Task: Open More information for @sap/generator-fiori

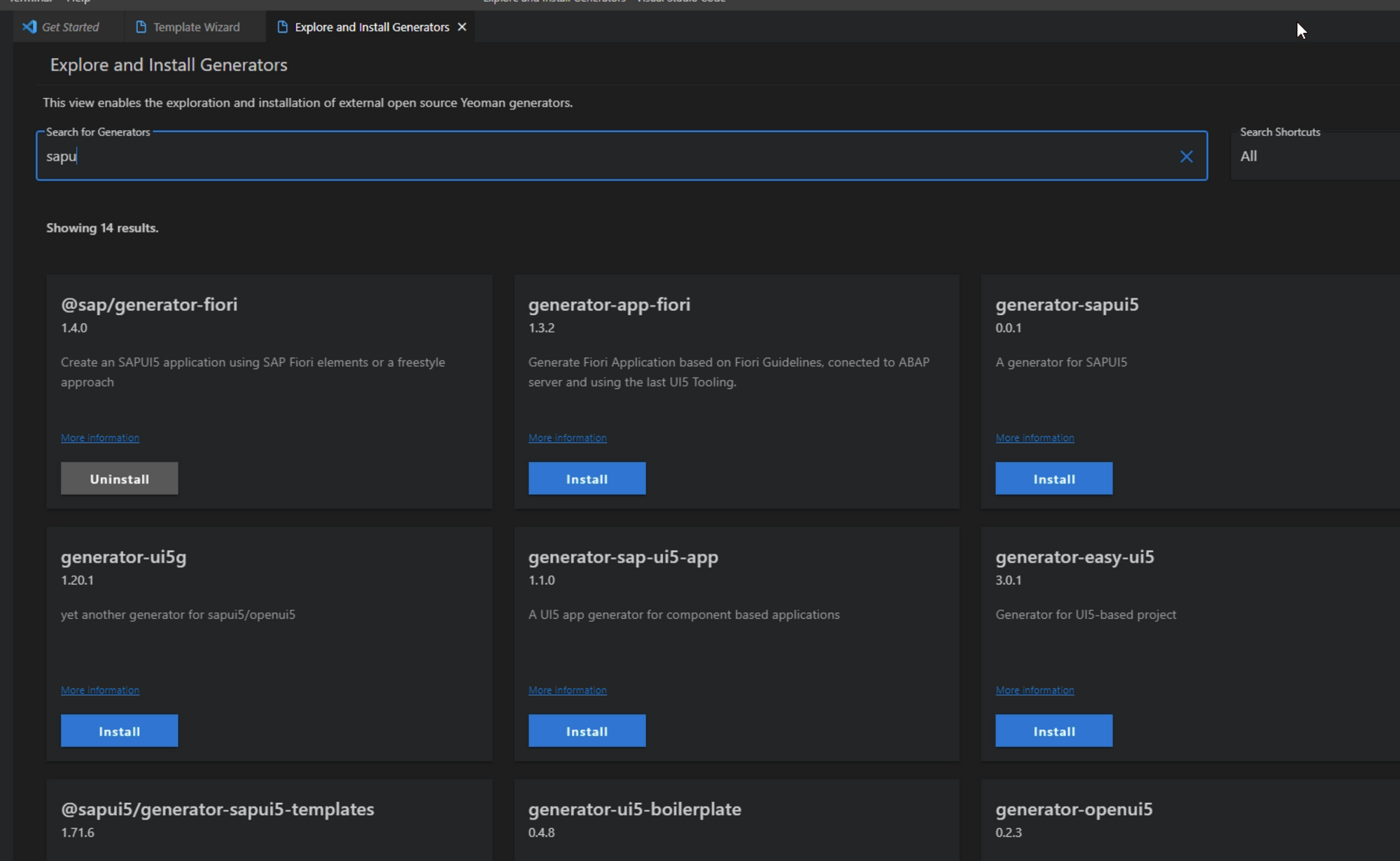Action: 100,438
